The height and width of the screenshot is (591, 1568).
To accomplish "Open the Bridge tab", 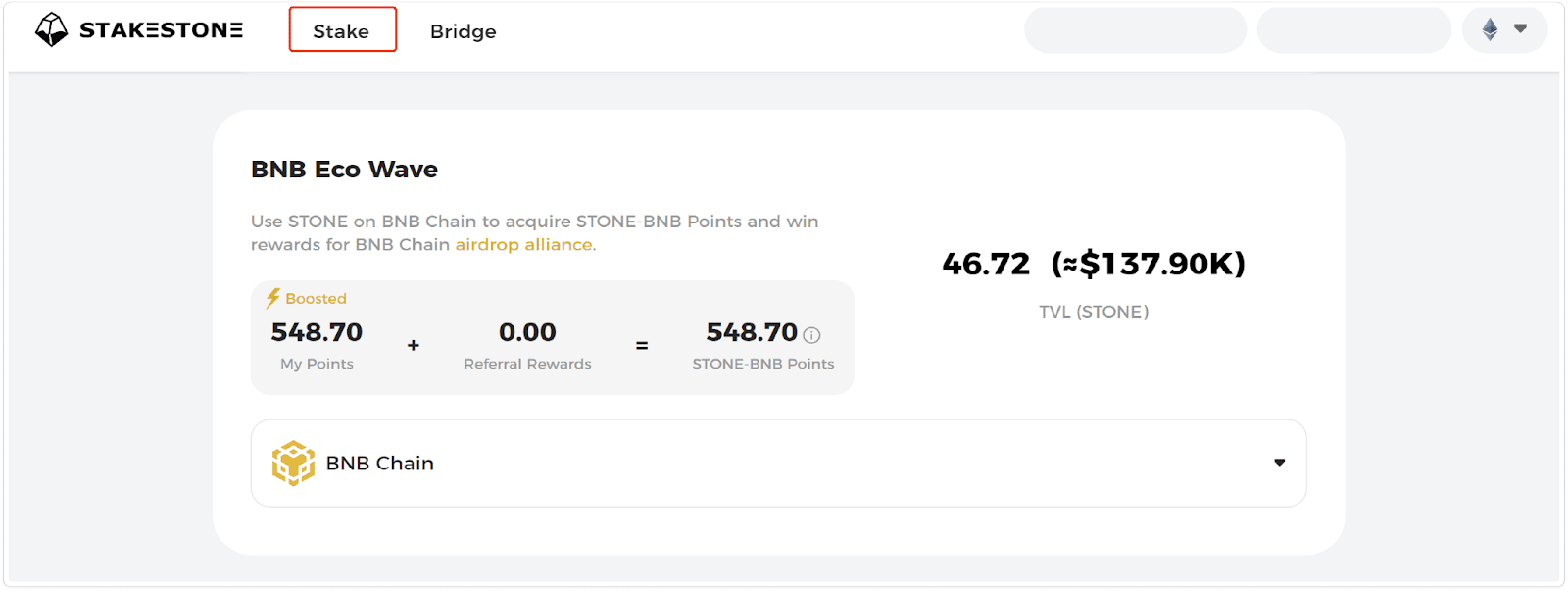I will [463, 31].
